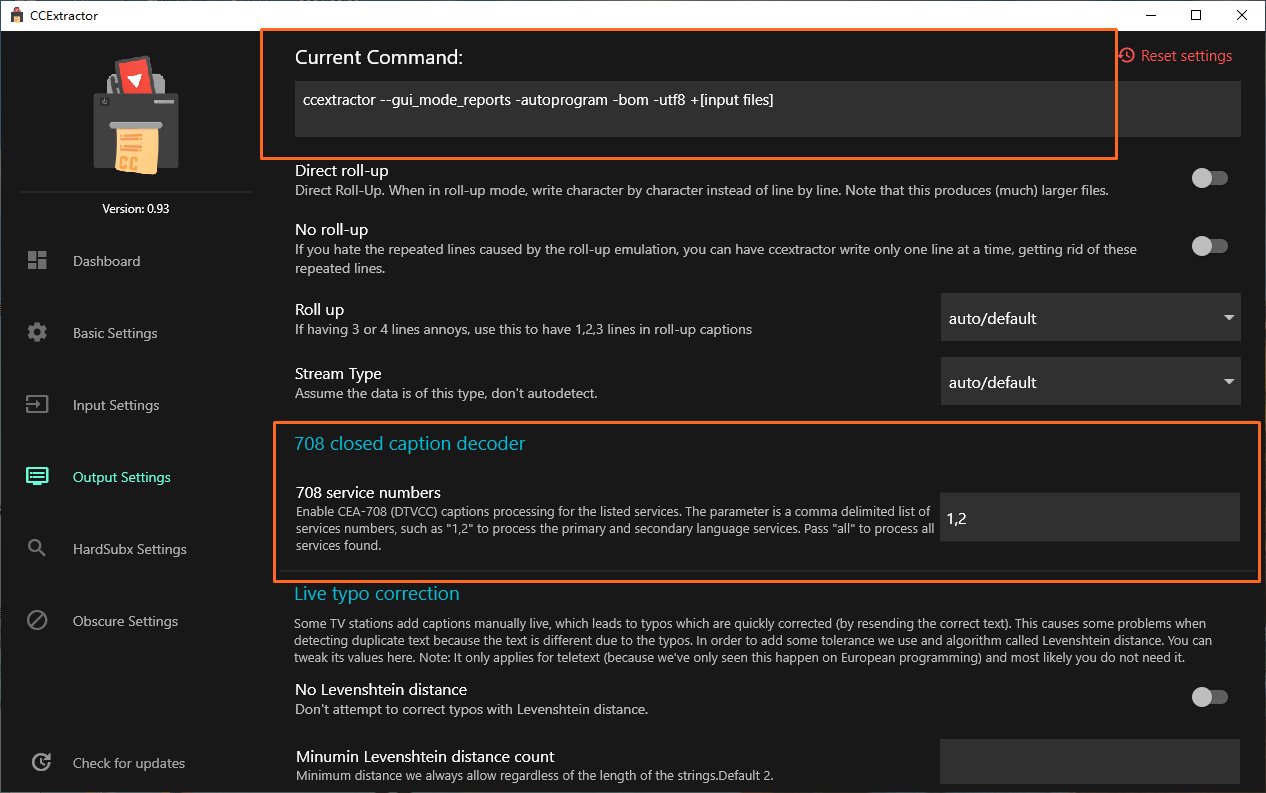This screenshot has width=1266, height=793.
Task: Open Basic Settings section
Action: click(x=115, y=333)
